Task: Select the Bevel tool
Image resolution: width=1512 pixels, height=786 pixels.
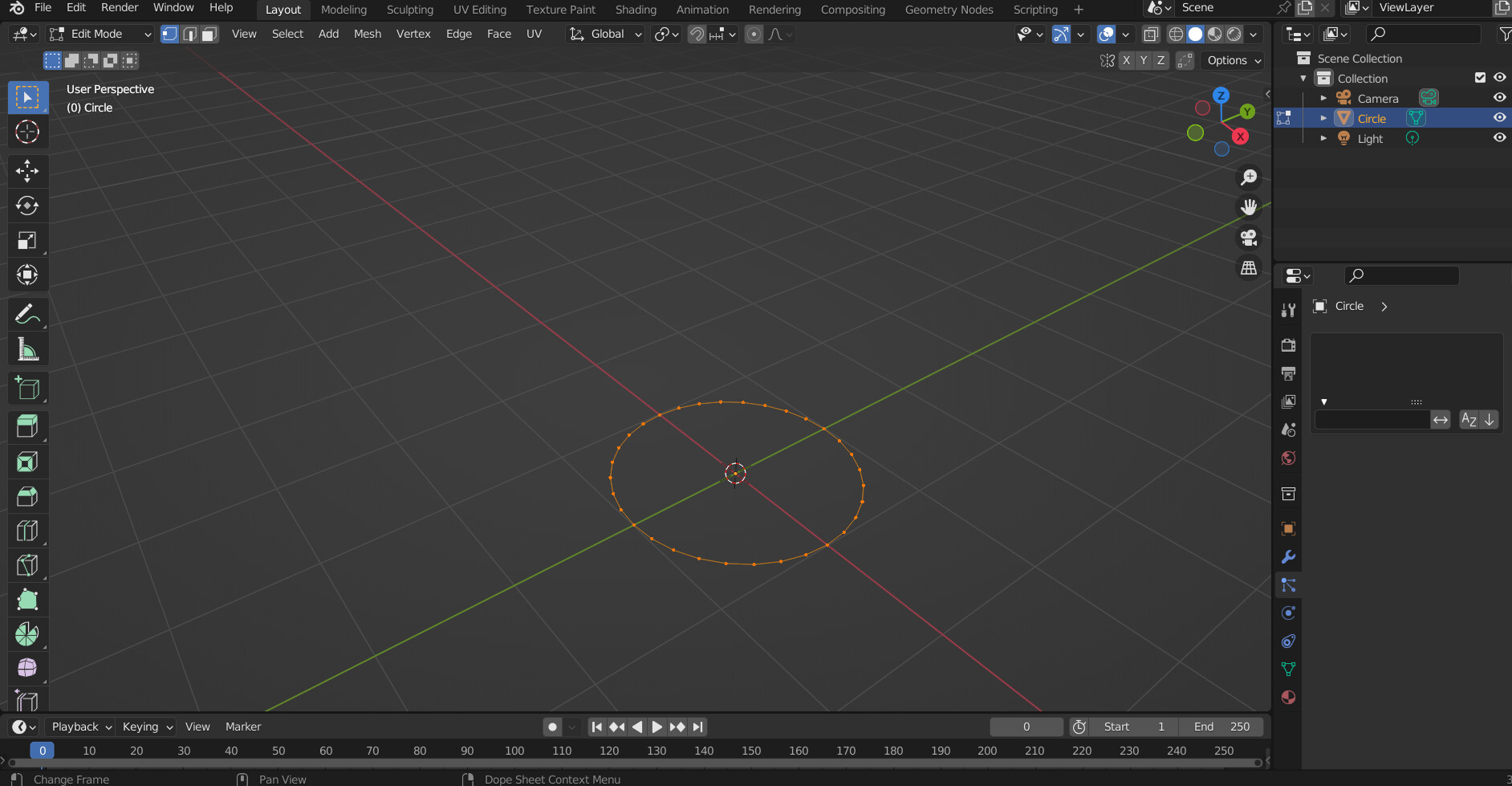Action: pyautogui.click(x=27, y=496)
